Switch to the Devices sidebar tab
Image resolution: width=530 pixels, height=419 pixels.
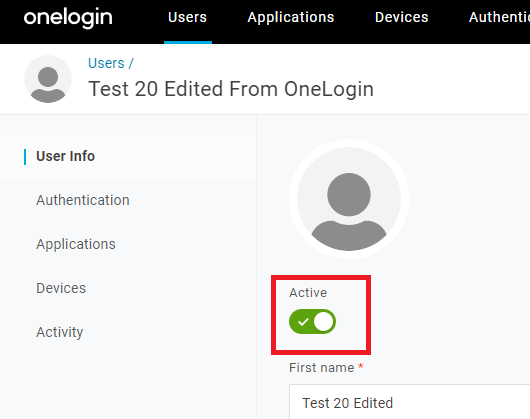tap(61, 288)
